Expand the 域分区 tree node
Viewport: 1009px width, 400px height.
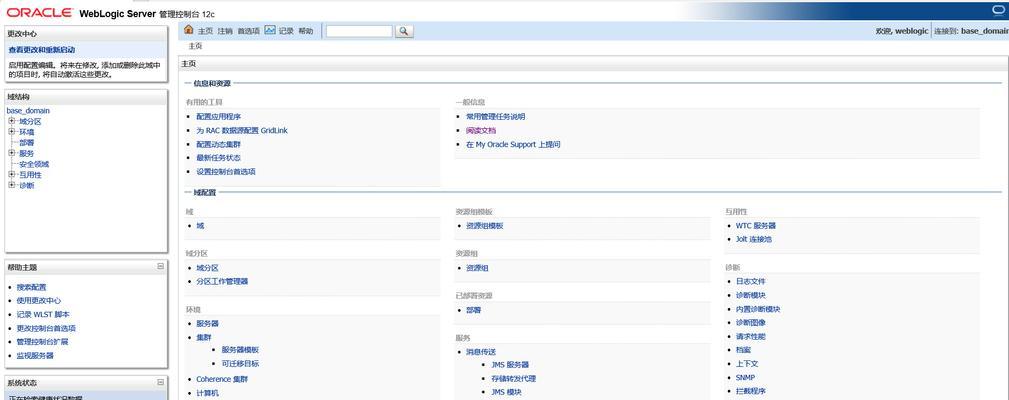click(12, 121)
